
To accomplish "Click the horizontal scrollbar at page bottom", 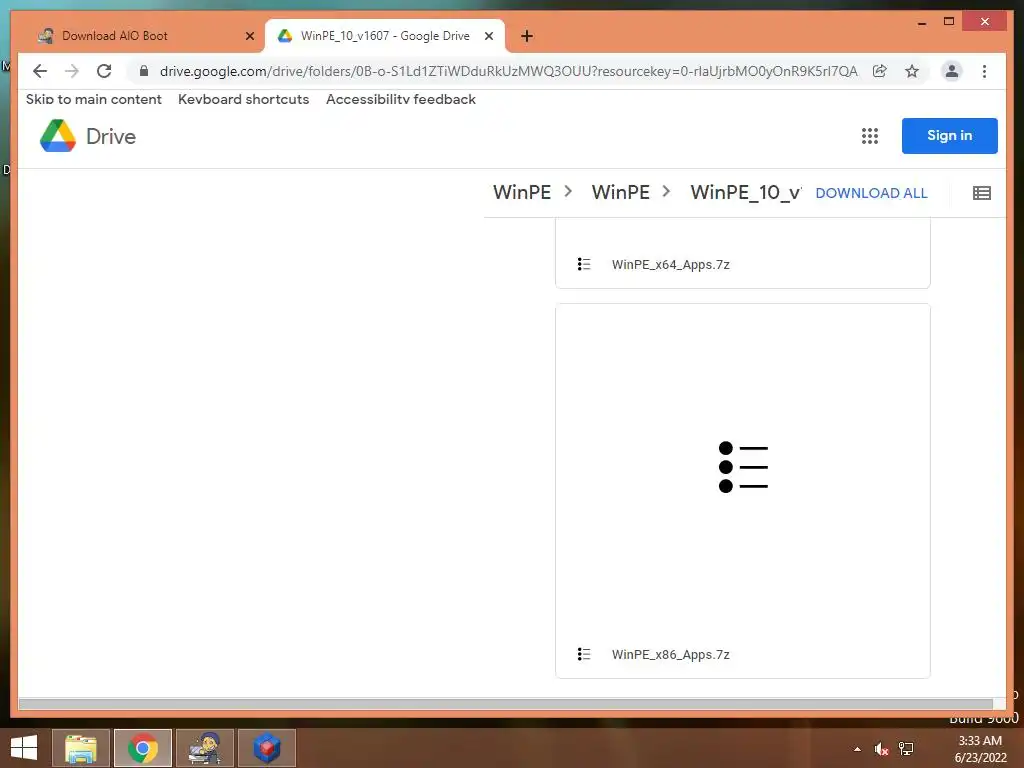I will pyautogui.click(x=505, y=704).
